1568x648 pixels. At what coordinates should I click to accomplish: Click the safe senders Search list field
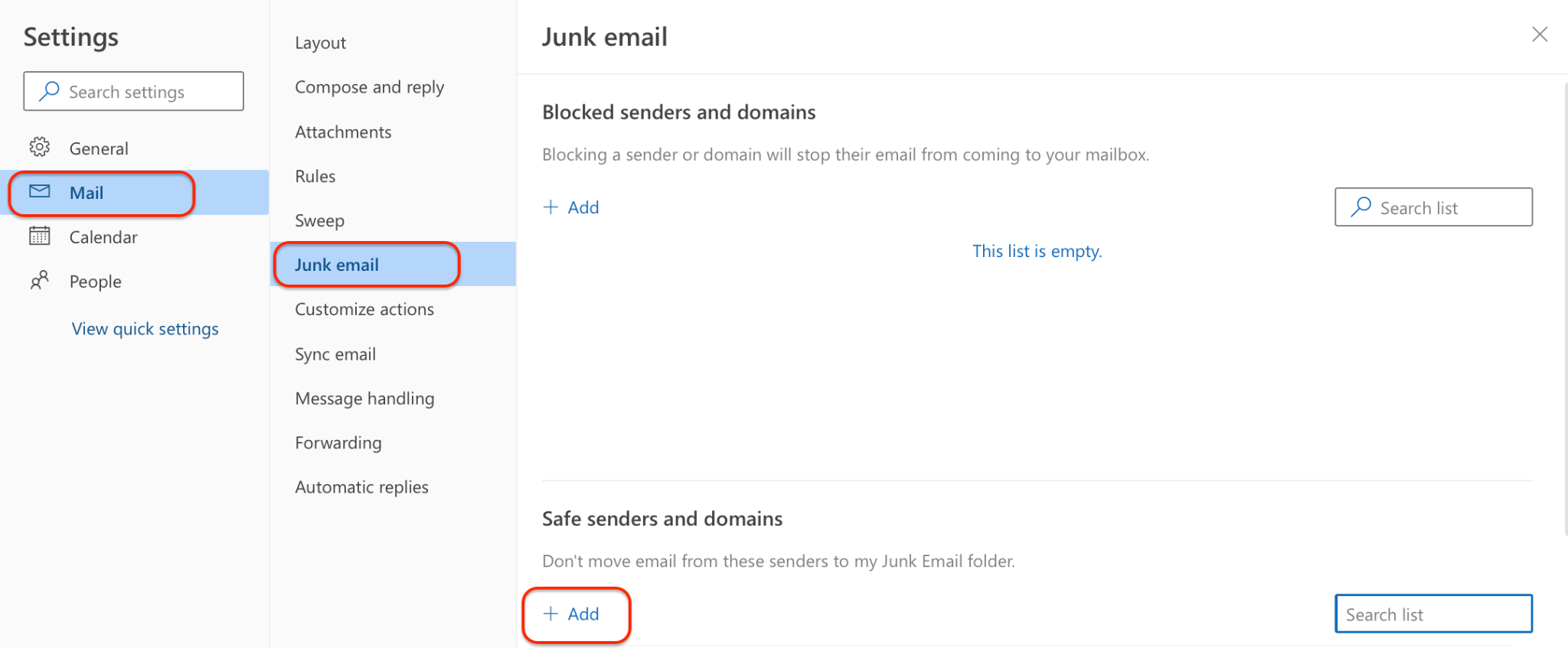click(1433, 614)
